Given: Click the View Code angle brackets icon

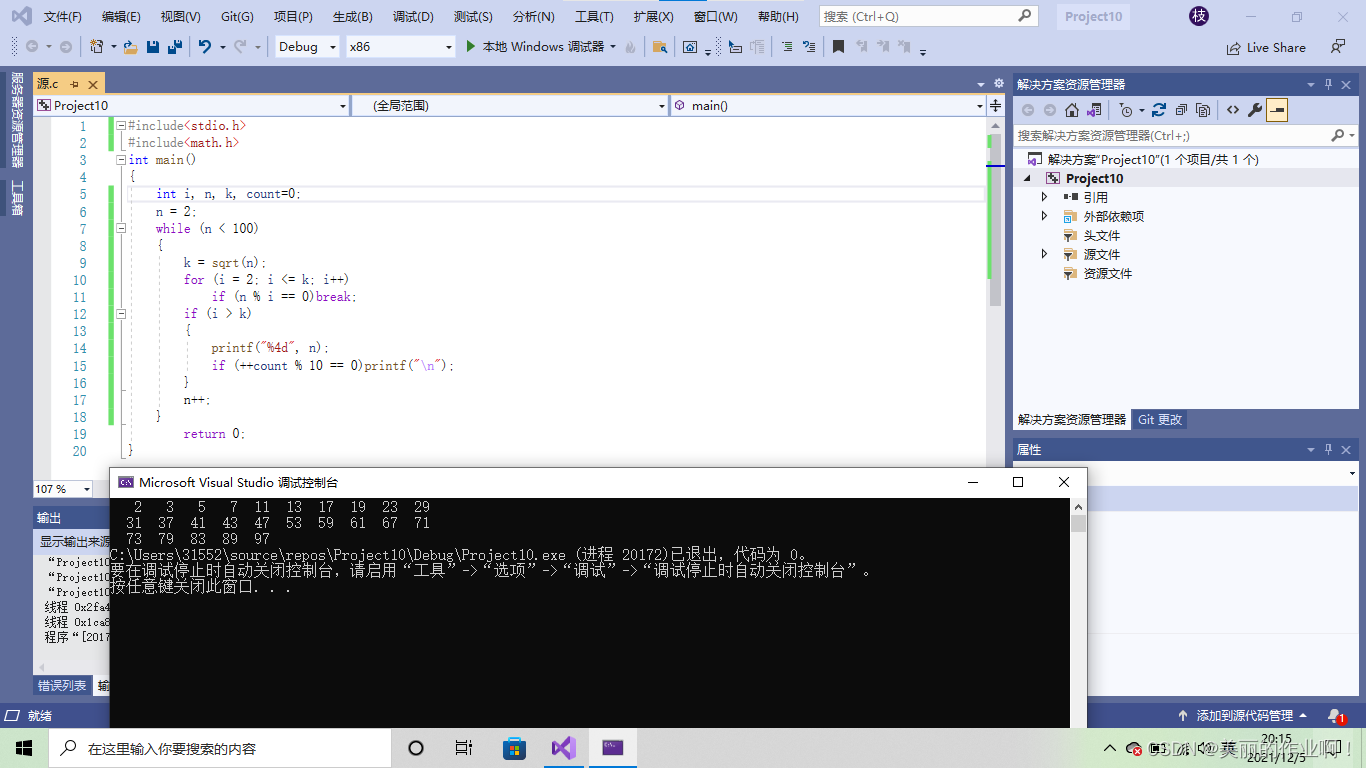Looking at the screenshot, I should click(x=1232, y=110).
